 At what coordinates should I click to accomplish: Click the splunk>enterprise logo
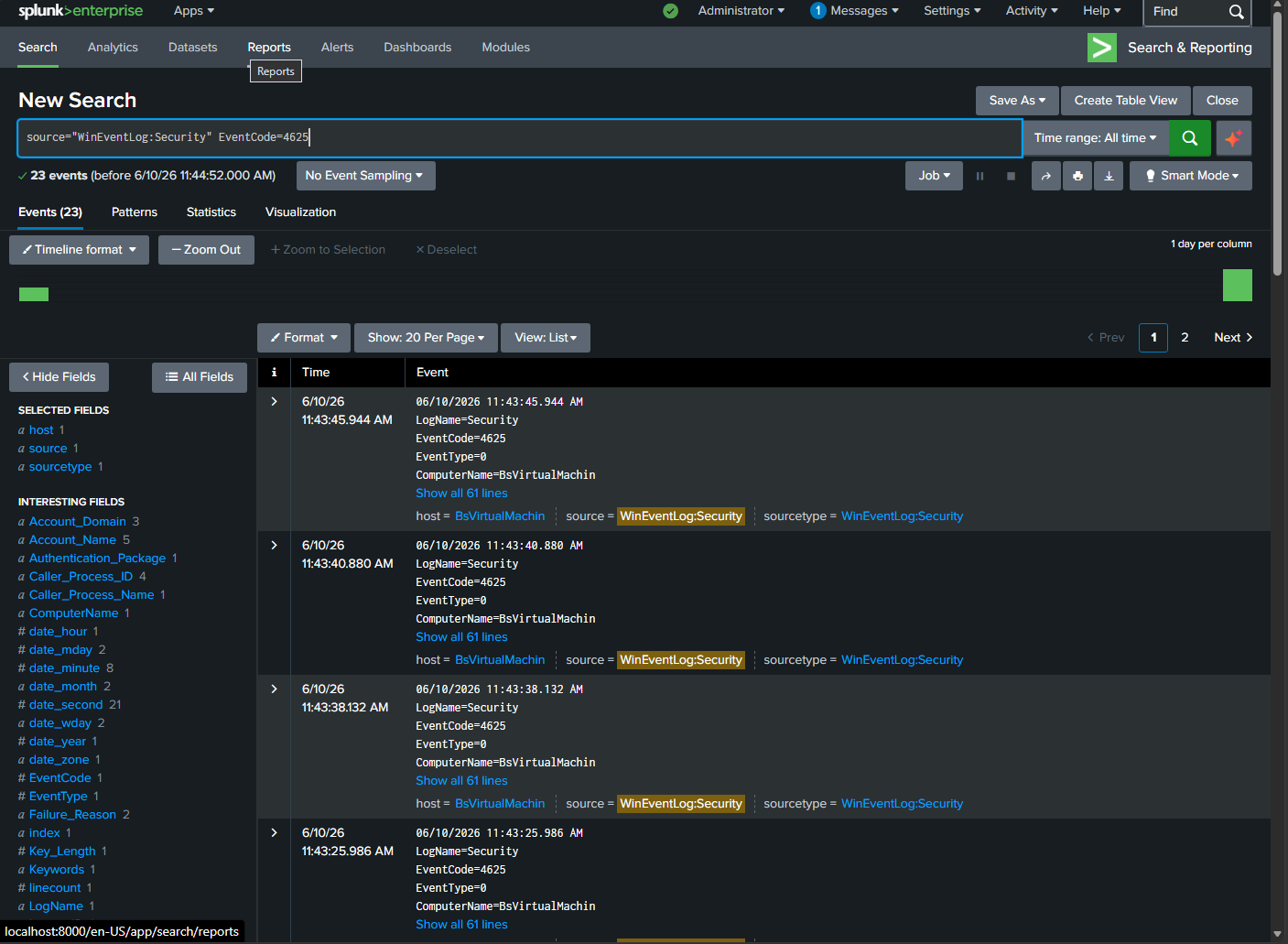pos(81,11)
